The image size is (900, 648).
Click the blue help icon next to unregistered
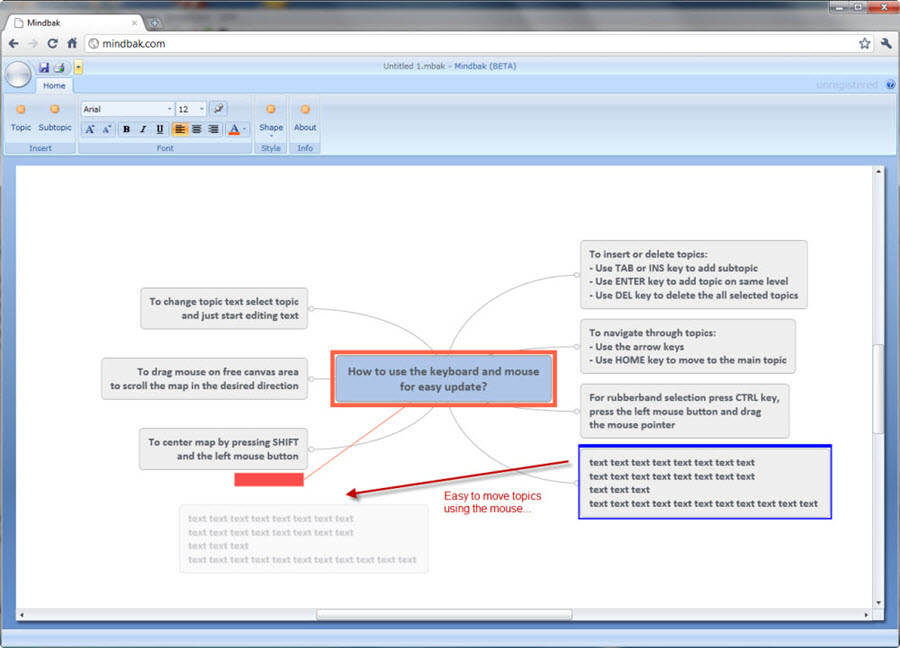tap(890, 85)
